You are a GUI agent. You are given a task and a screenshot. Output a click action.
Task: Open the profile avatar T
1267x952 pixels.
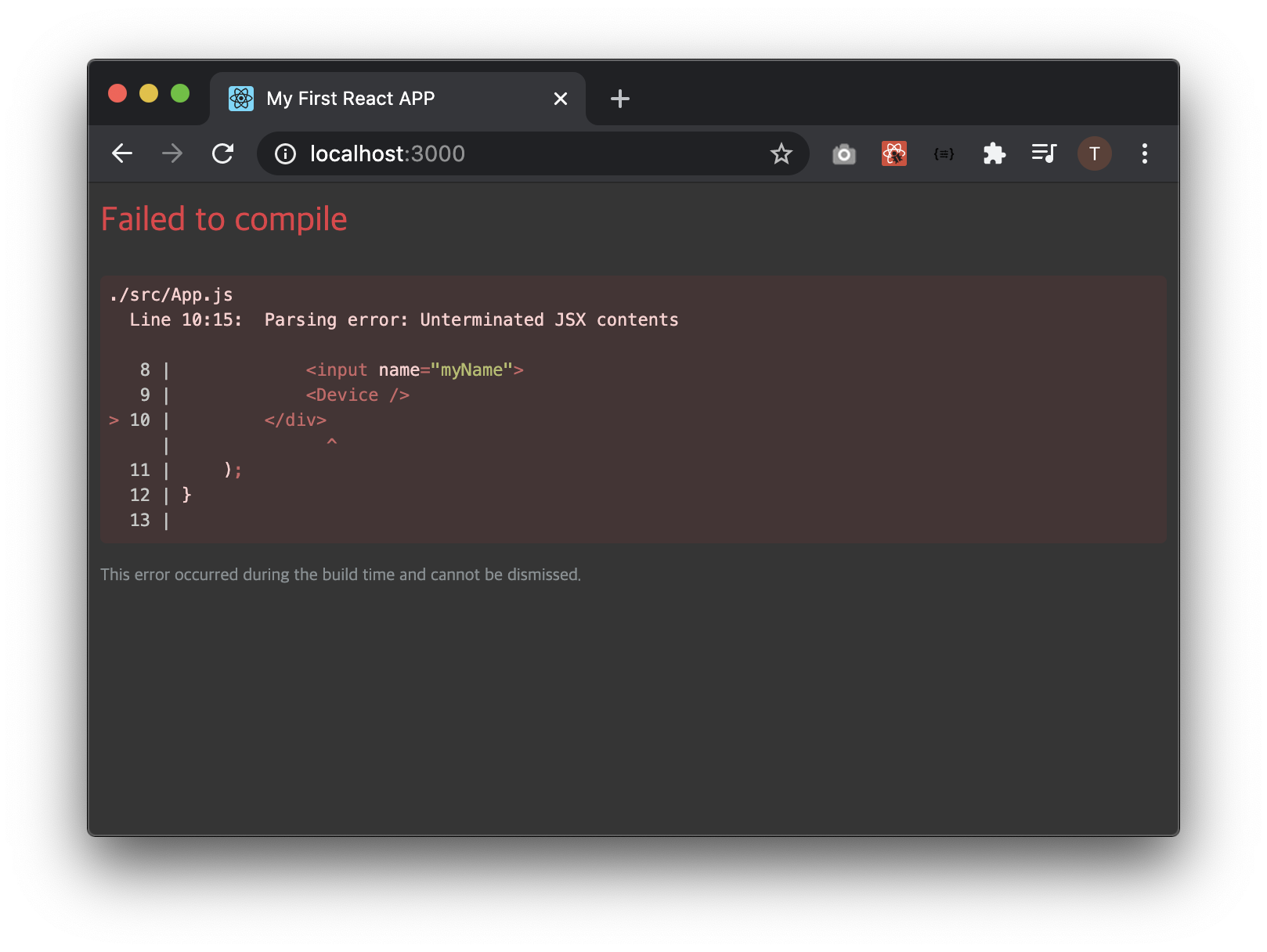[1095, 153]
